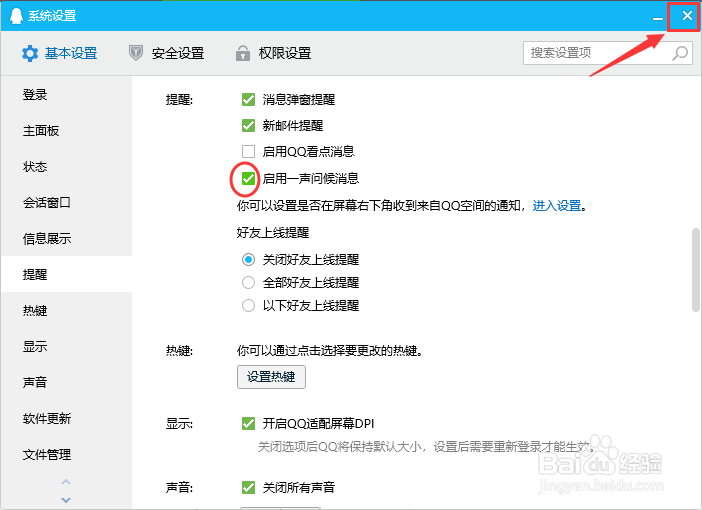Viewport: 702px width, 510px height.
Task: Click the padlock icon beside 权限设置
Action: click(x=243, y=53)
